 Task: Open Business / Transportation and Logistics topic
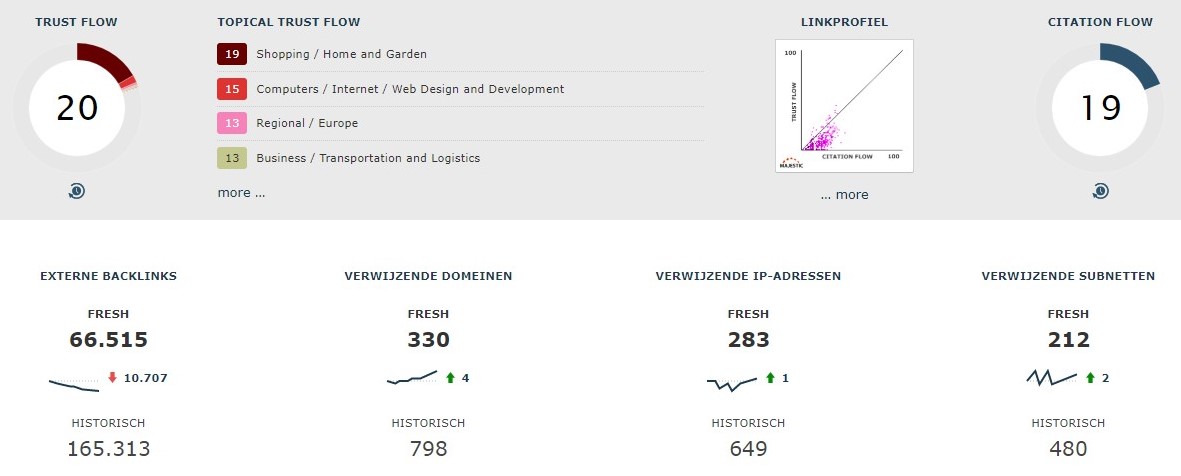tap(368, 158)
